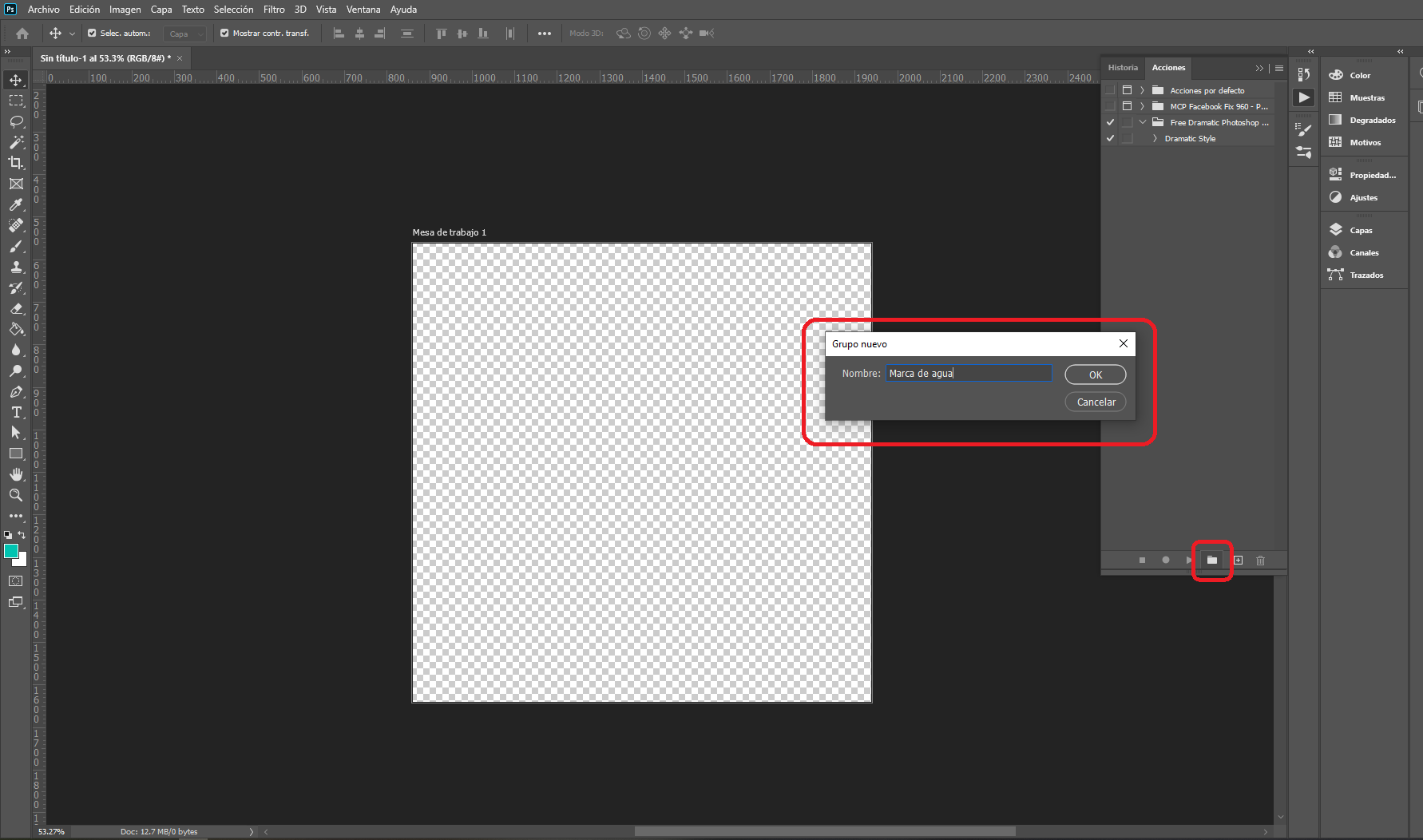This screenshot has height=840, width=1423.
Task: Select the Crop tool
Action: [x=16, y=163]
